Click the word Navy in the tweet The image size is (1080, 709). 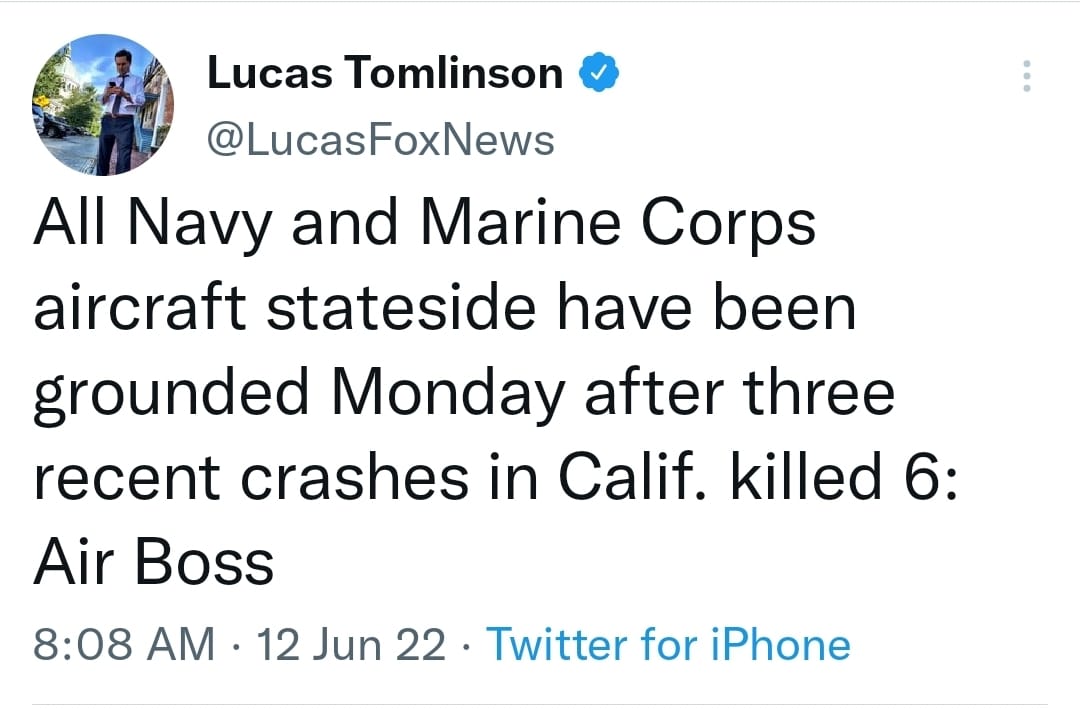(199, 224)
